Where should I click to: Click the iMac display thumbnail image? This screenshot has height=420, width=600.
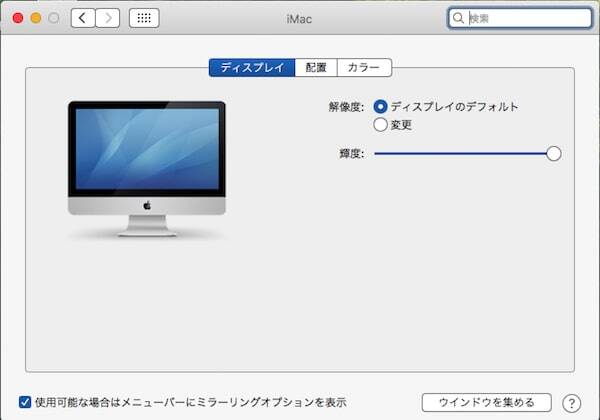pyautogui.click(x=147, y=169)
